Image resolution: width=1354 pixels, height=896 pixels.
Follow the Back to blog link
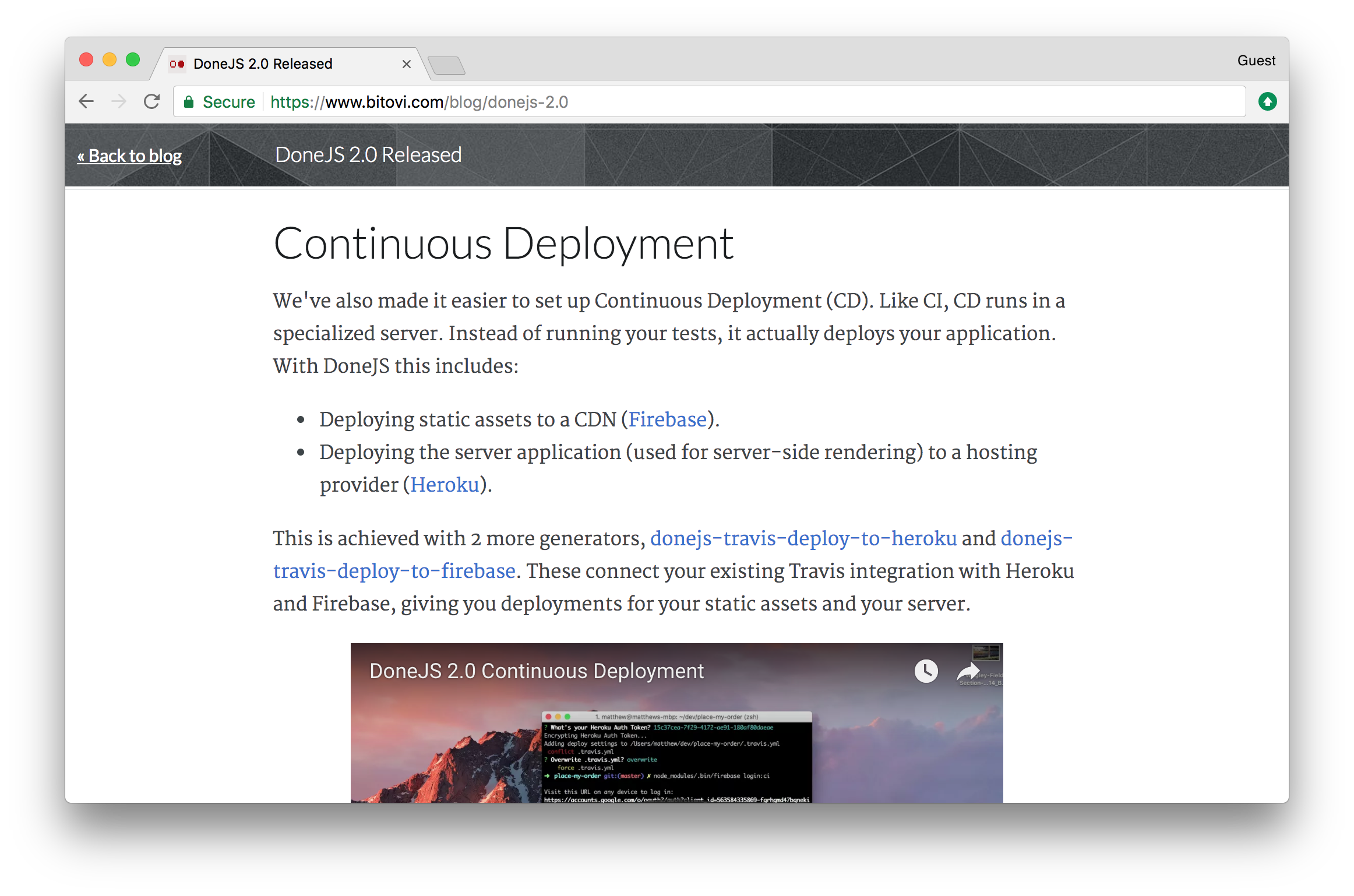tap(129, 156)
